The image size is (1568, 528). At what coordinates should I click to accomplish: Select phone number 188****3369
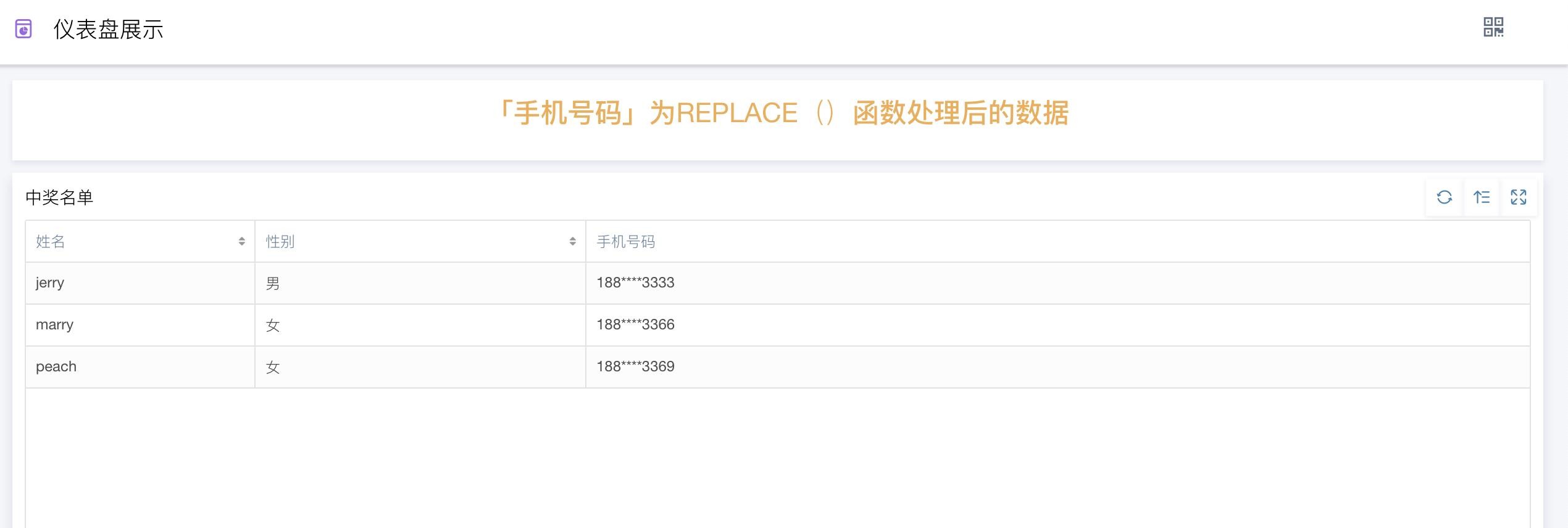(x=635, y=367)
